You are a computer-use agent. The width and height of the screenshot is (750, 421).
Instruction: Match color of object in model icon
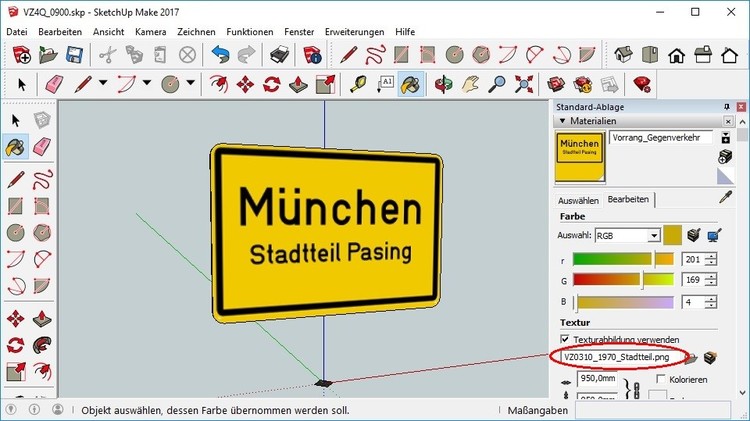[x=694, y=235]
